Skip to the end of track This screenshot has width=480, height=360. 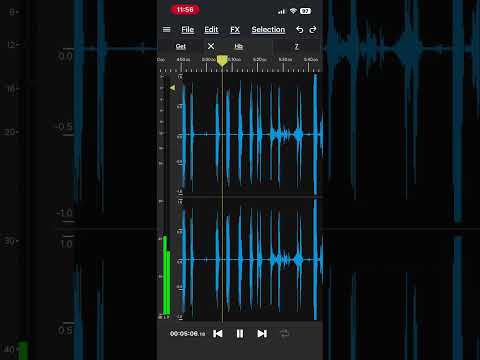(262, 334)
